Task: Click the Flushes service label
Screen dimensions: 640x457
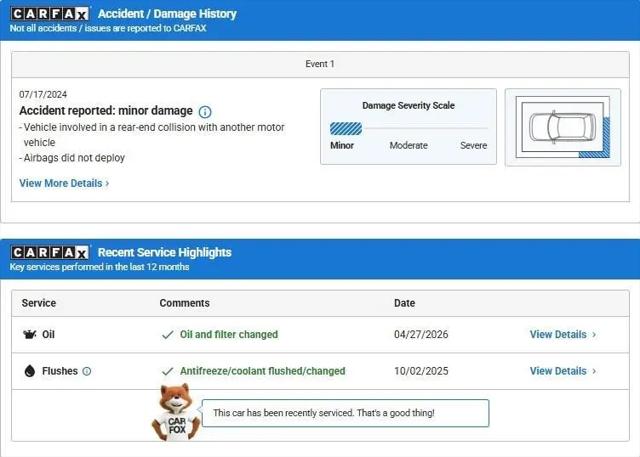Action: point(60,371)
